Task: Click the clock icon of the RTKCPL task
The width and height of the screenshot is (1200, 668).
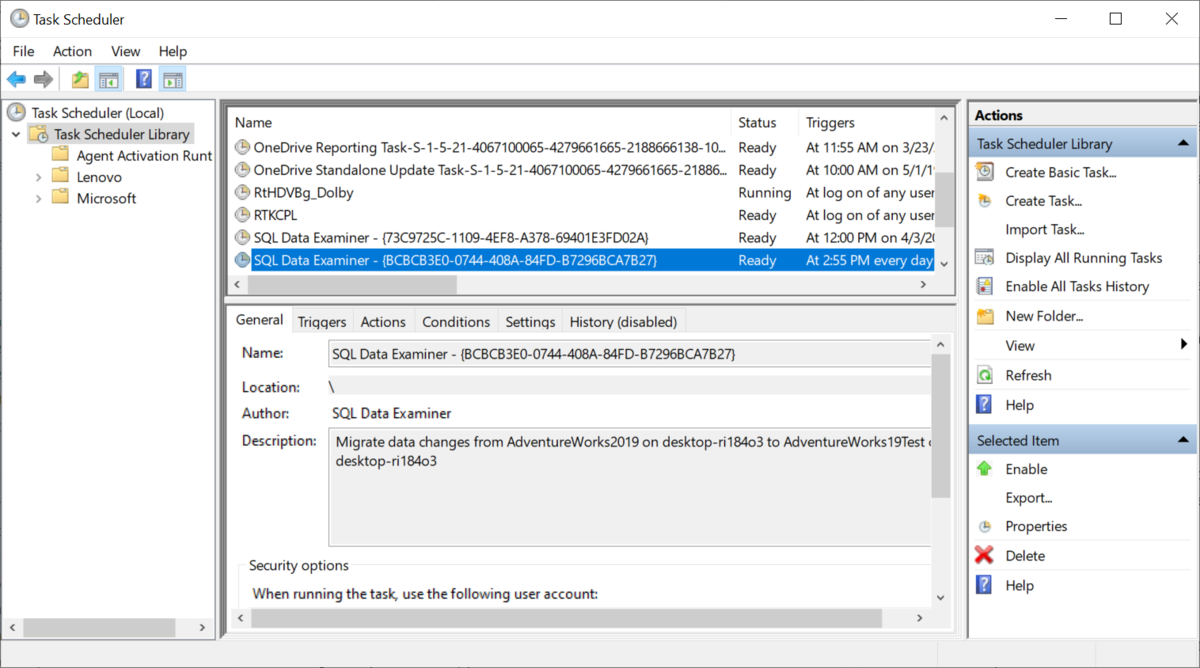Action: (x=242, y=215)
